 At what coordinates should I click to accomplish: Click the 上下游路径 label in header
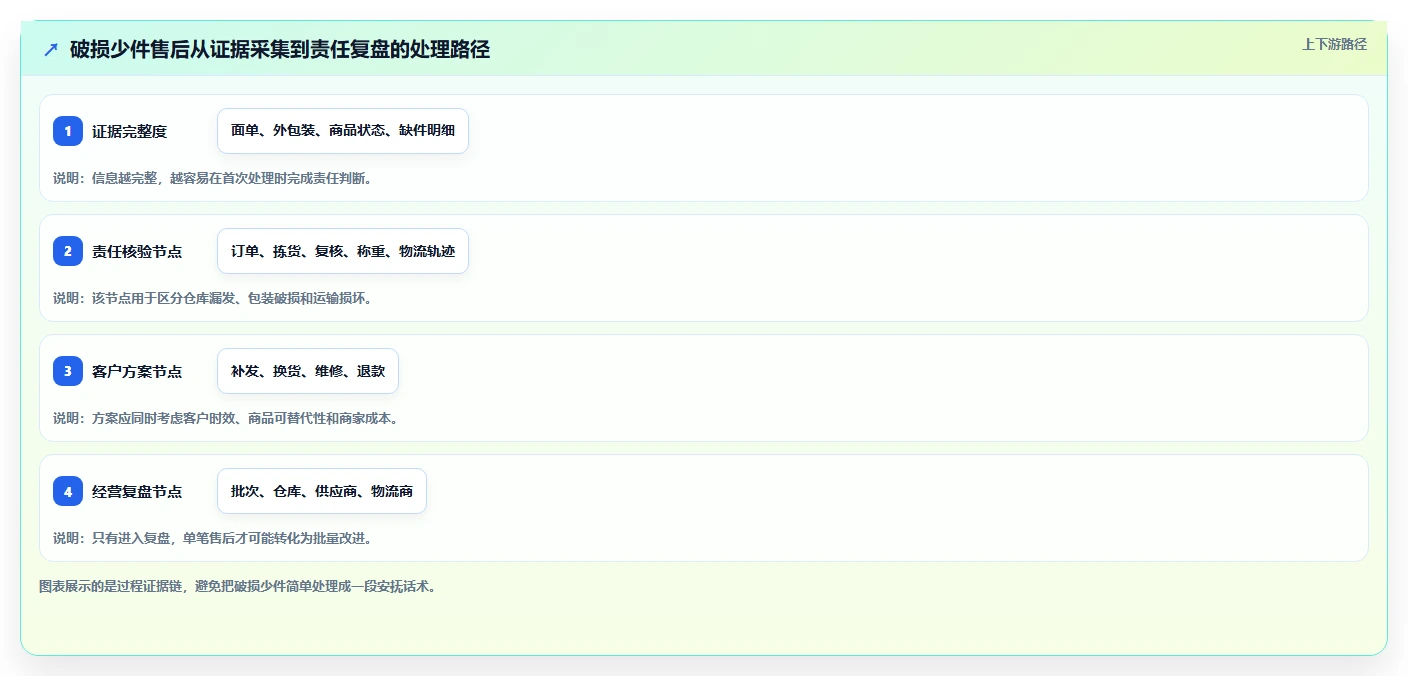tap(1334, 44)
